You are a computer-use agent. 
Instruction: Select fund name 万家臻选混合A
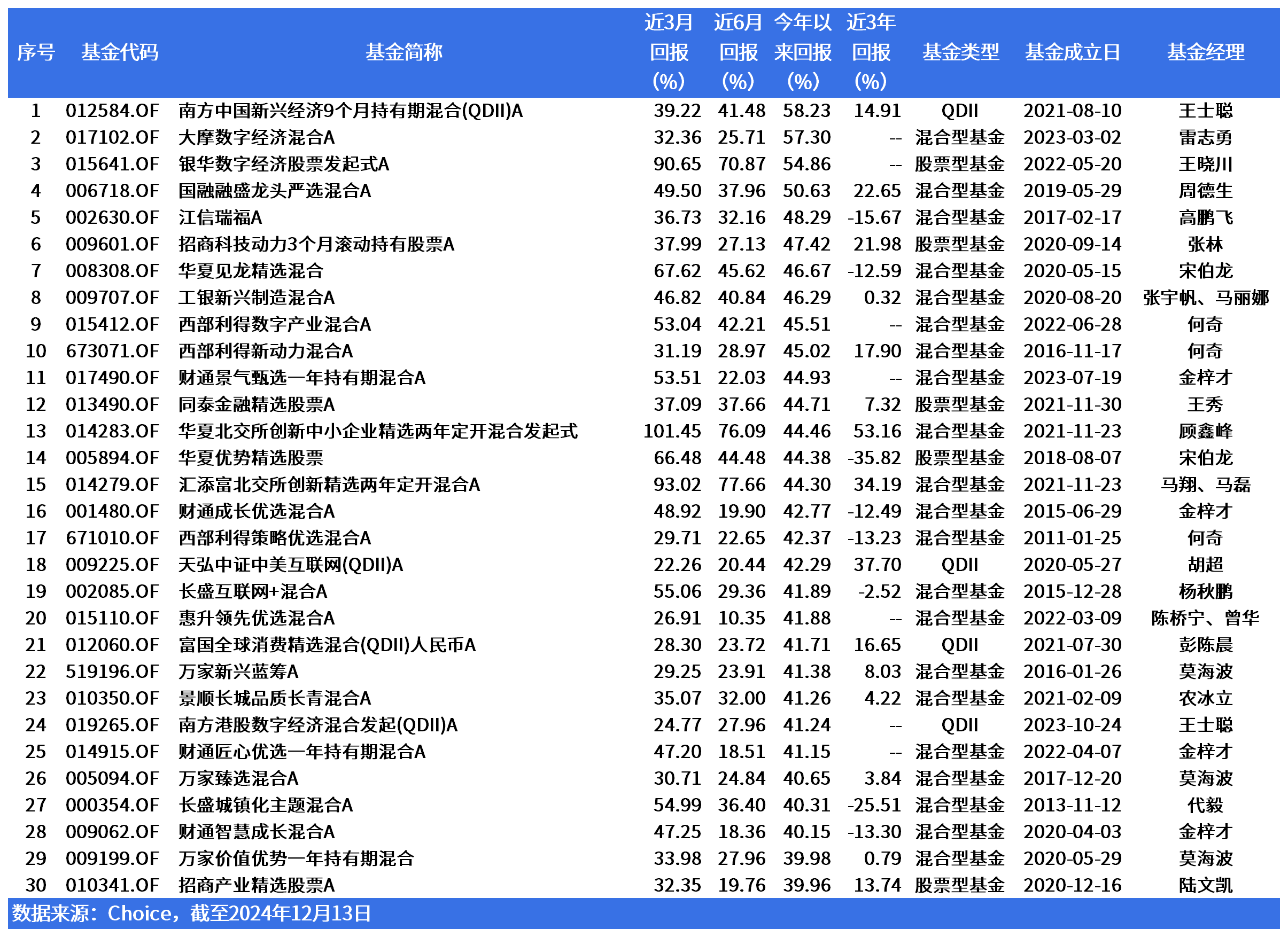pos(238,777)
